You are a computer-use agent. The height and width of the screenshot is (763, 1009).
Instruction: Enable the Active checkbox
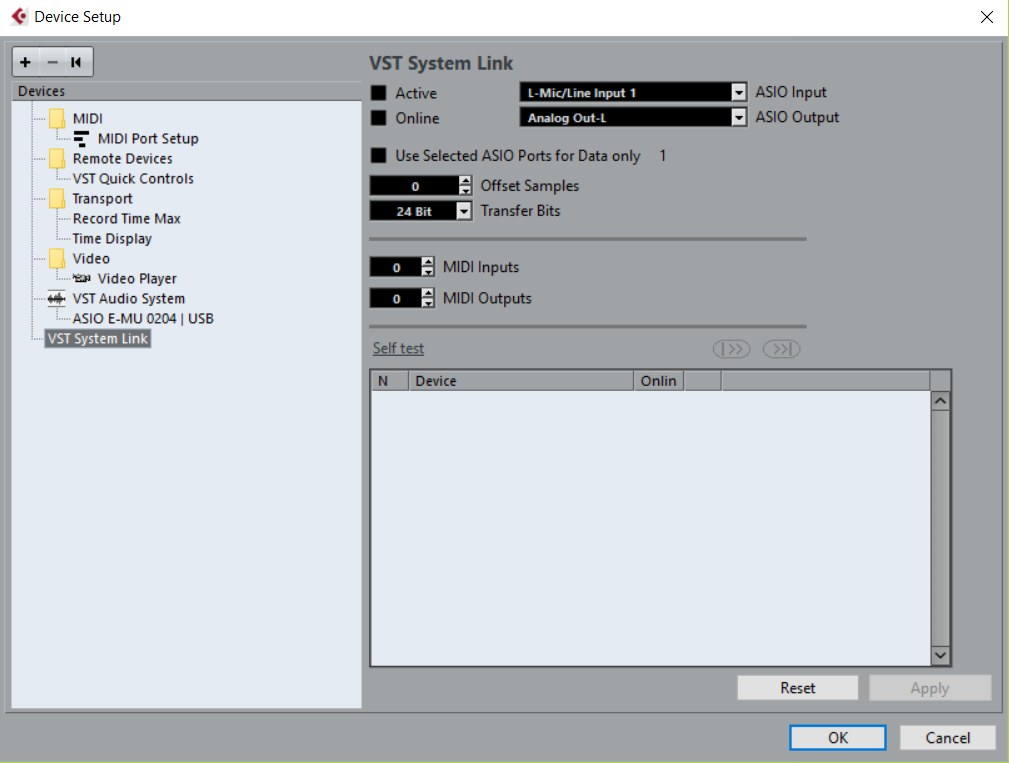point(378,93)
